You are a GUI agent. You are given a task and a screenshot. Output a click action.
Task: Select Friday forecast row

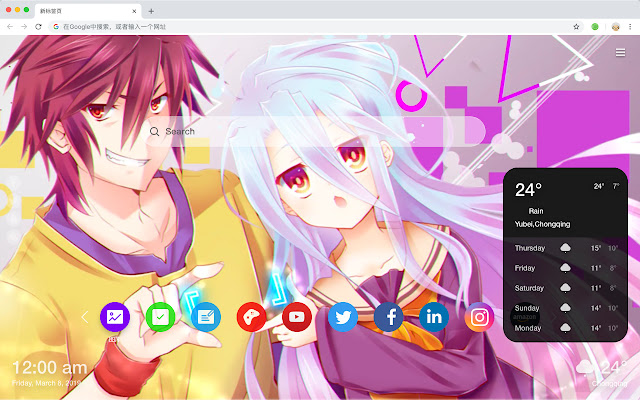click(x=566, y=268)
